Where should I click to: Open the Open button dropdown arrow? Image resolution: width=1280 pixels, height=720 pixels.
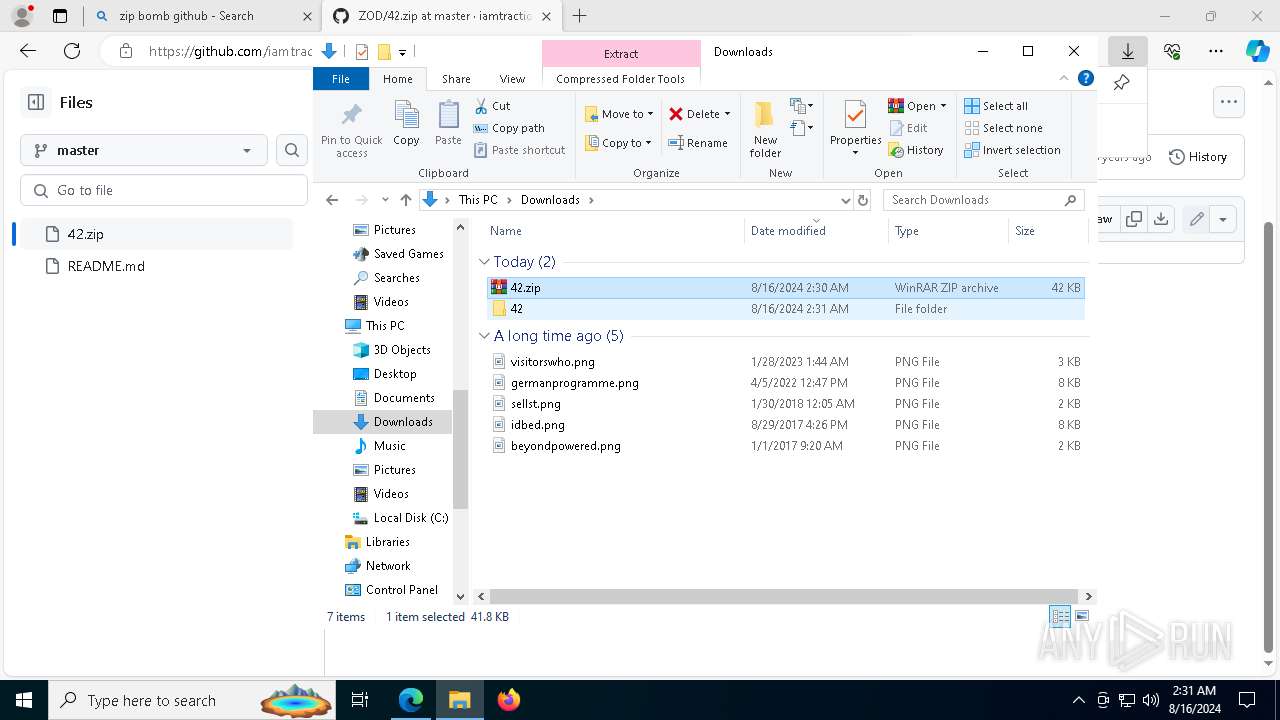point(943,106)
